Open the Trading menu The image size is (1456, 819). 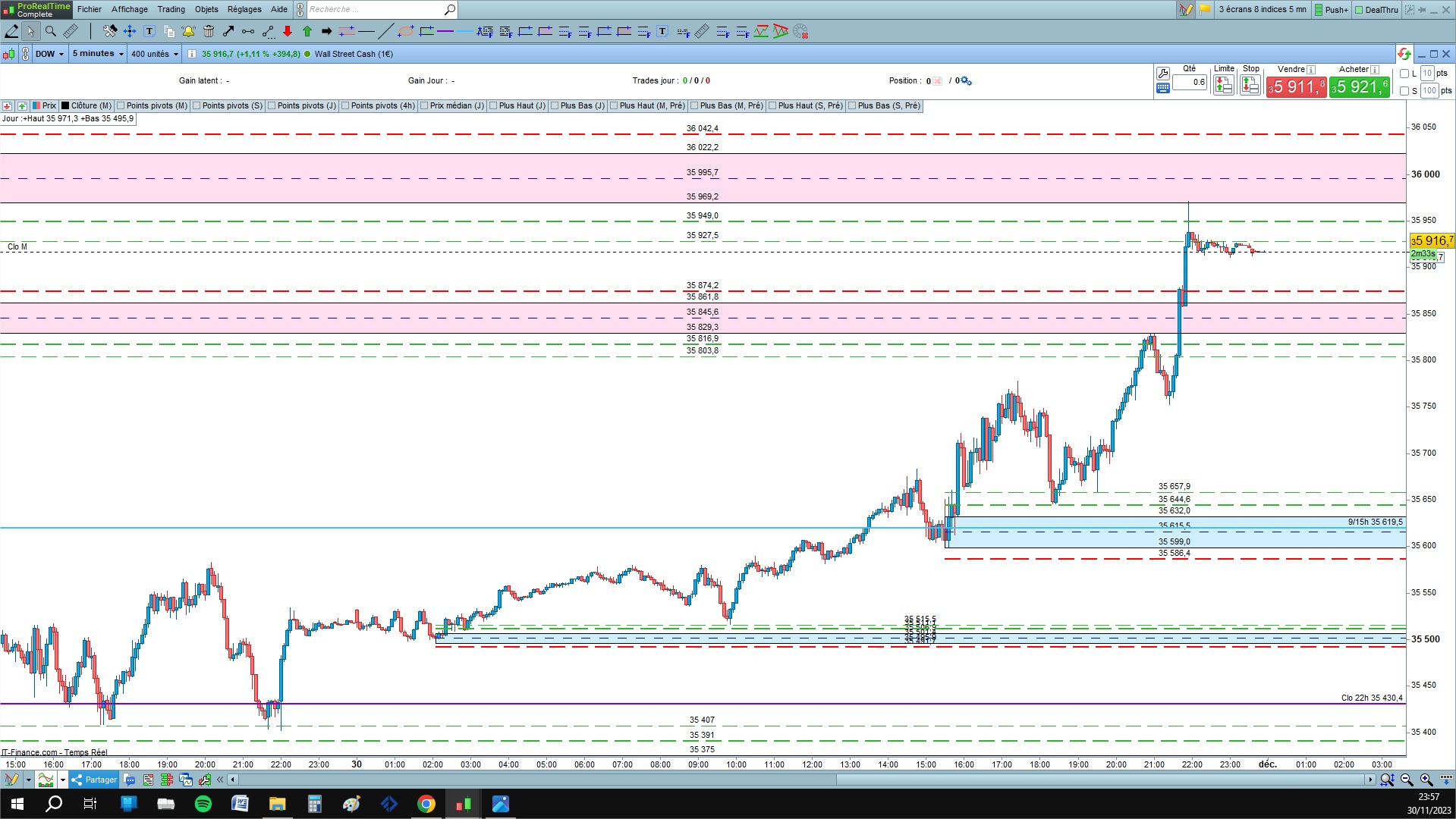pos(171,9)
